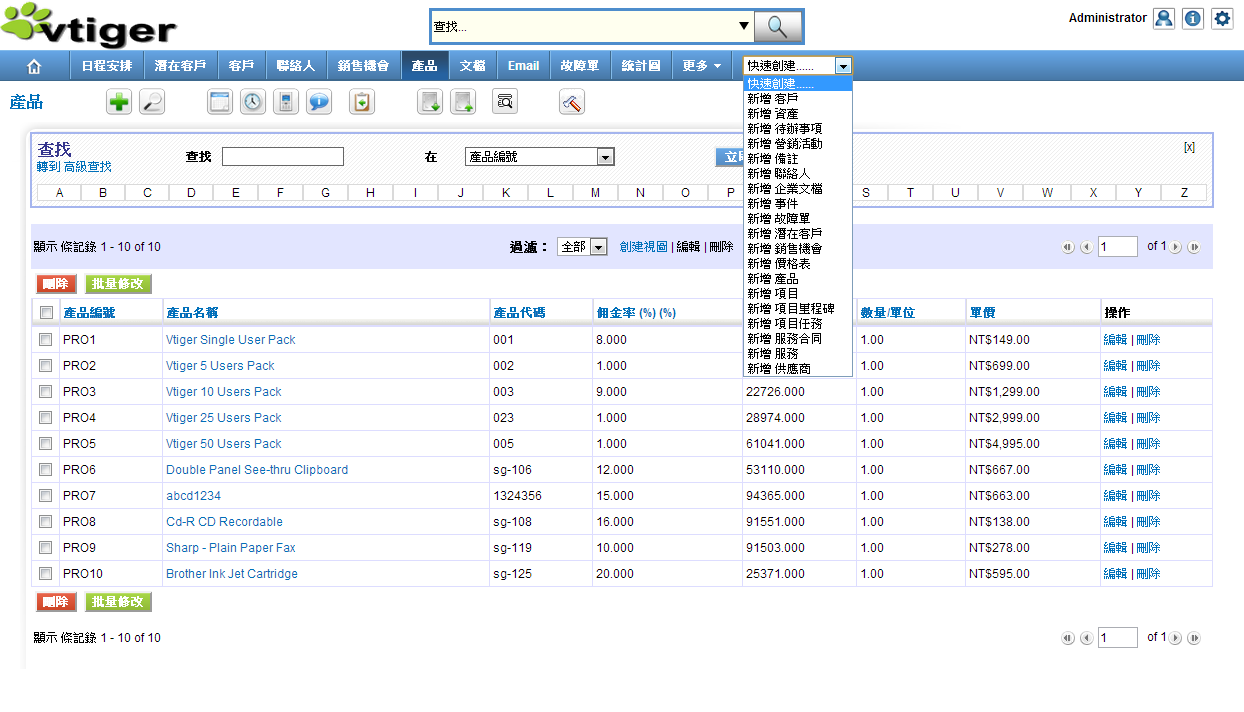Go to previous page below the table

(1086, 638)
